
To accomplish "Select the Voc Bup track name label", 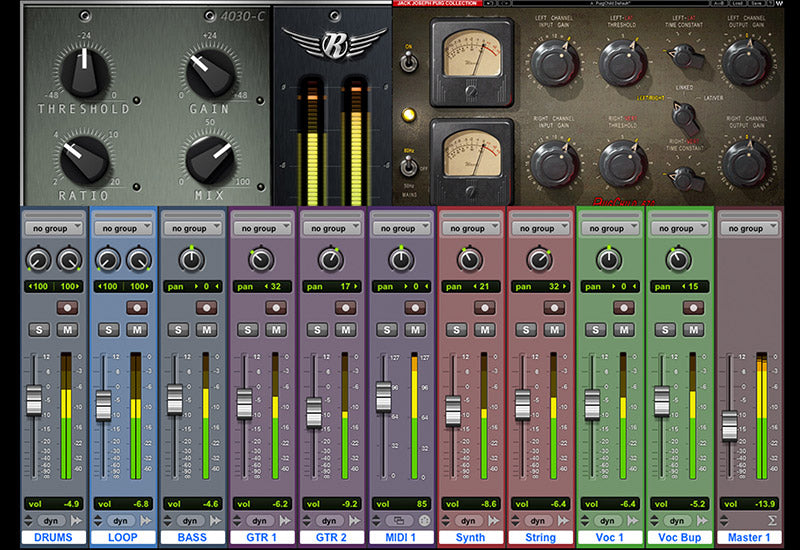I will (x=680, y=538).
